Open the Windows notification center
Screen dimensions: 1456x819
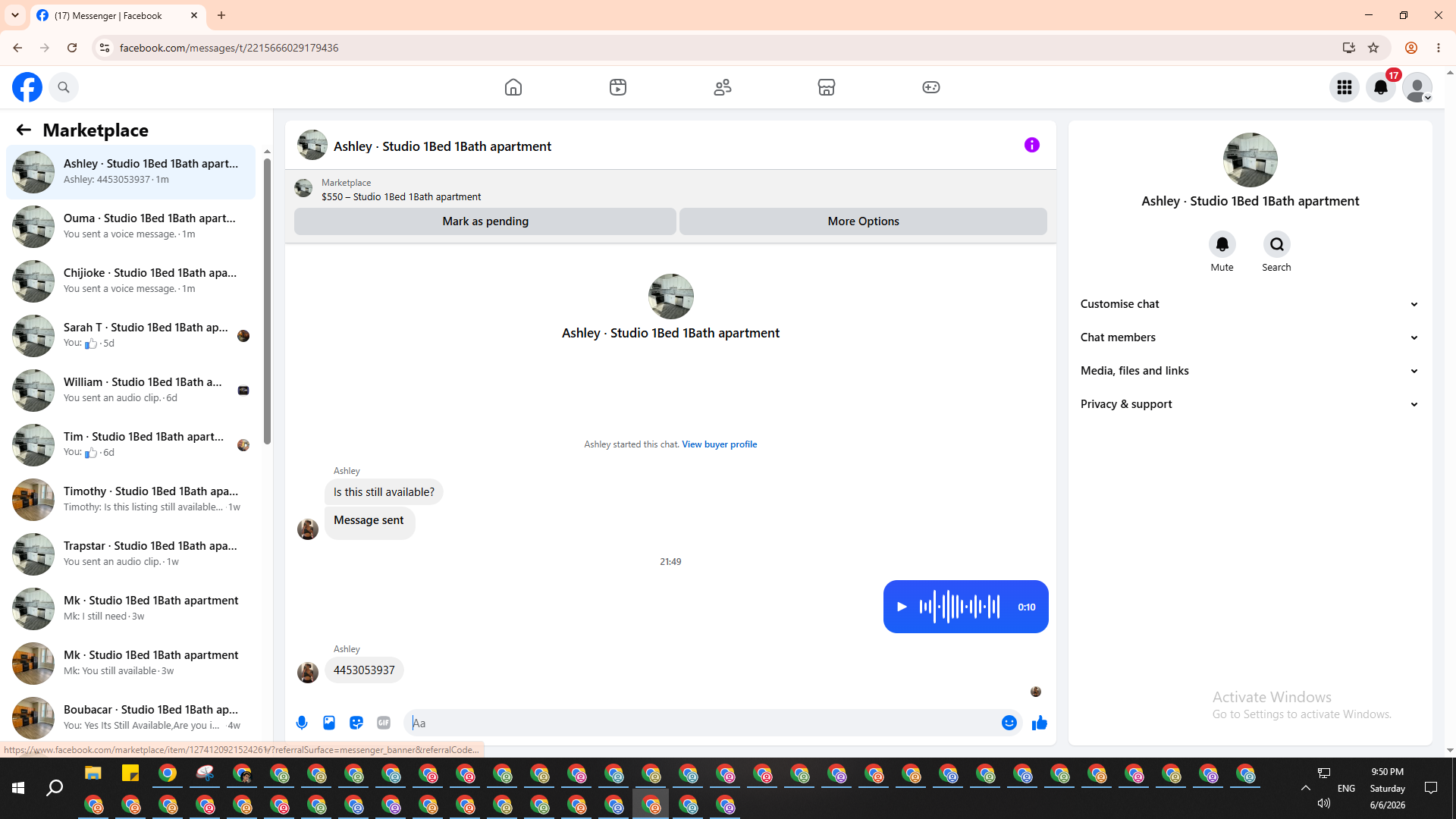[x=1431, y=789]
